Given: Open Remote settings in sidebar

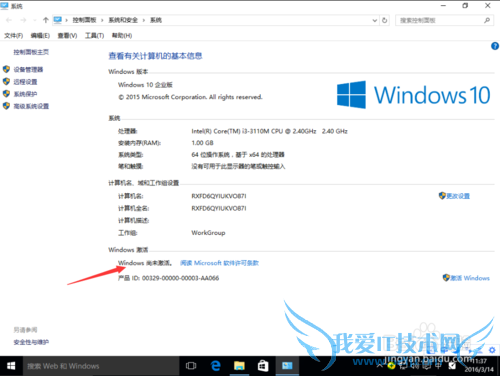Looking at the screenshot, I should click(25, 82).
